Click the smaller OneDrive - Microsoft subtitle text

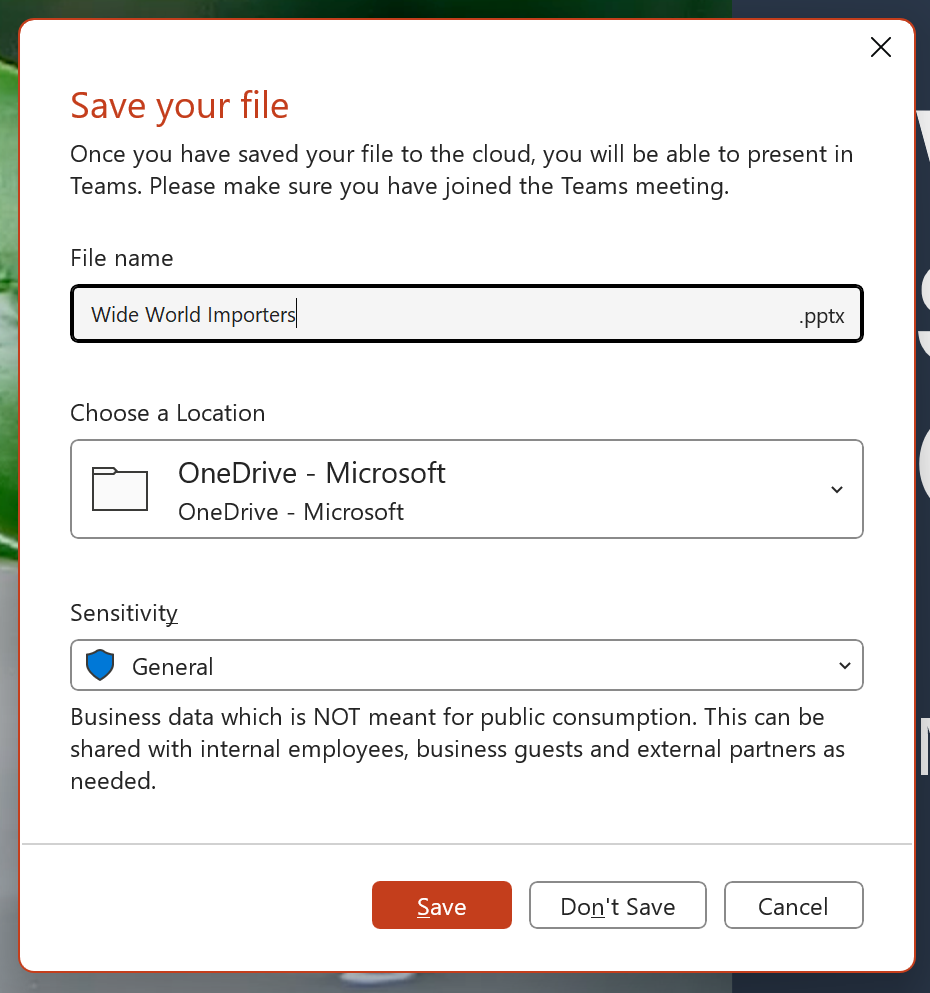tap(290, 512)
